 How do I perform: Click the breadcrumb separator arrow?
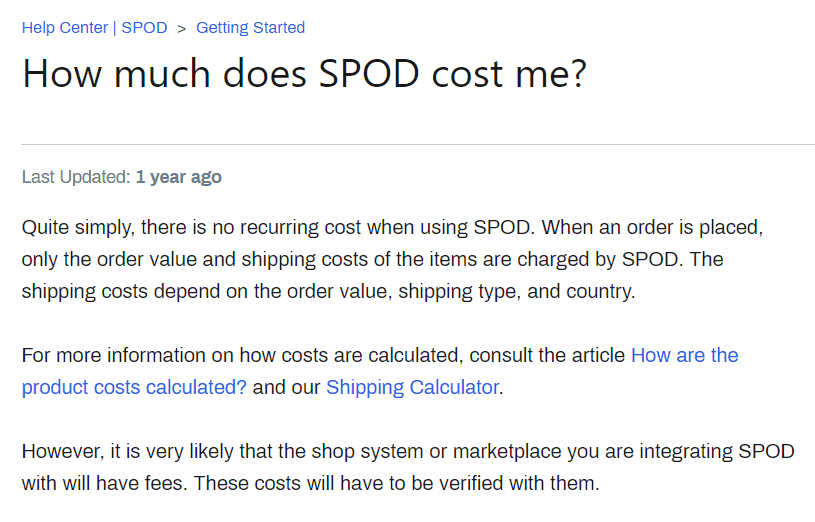click(x=181, y=29)
